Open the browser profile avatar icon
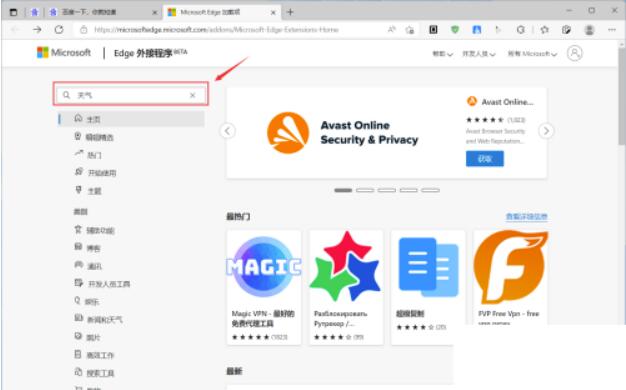Screen dimensions: 626x390 589,30
